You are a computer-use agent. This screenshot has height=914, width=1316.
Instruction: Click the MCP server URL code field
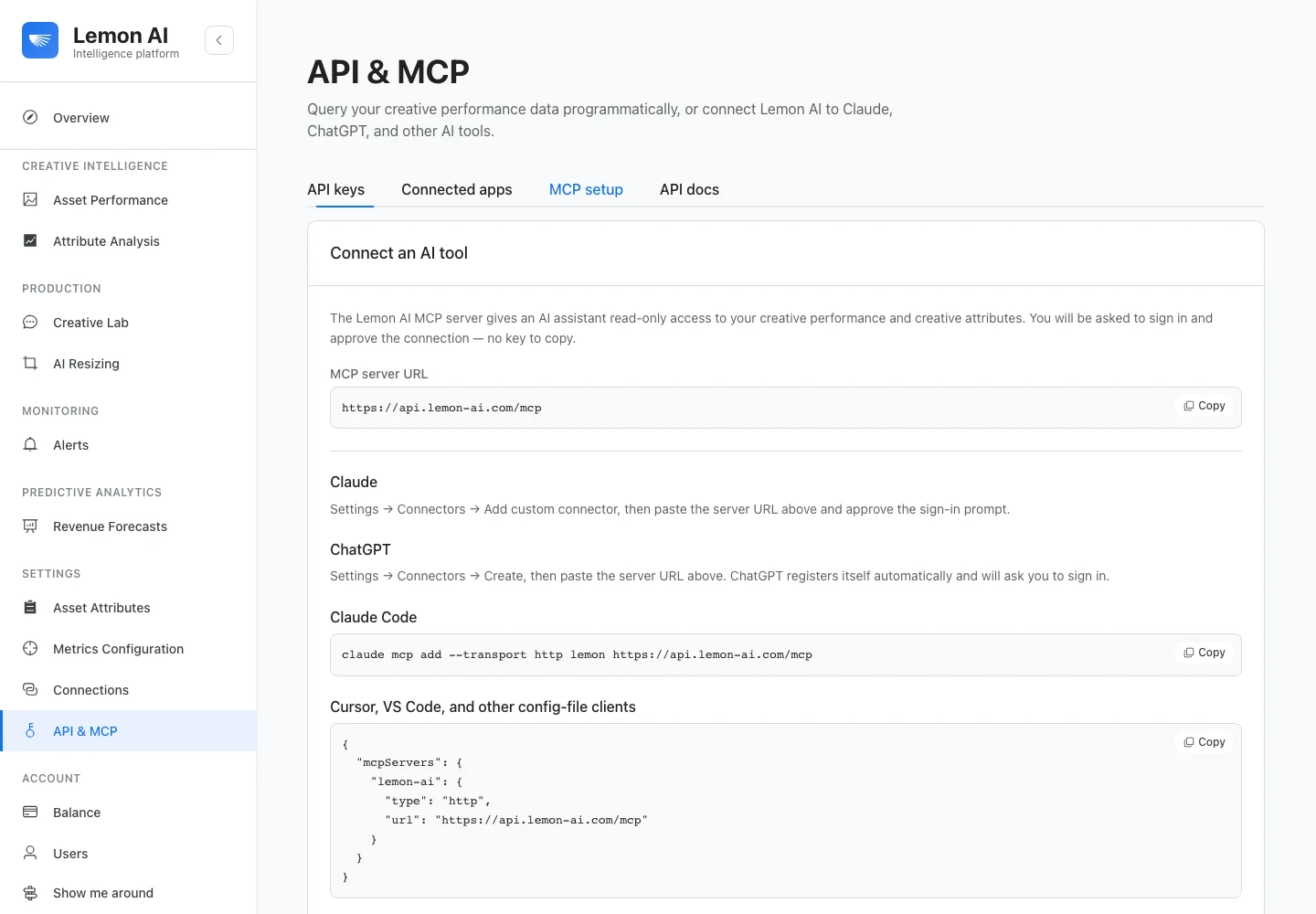(785, 408)
